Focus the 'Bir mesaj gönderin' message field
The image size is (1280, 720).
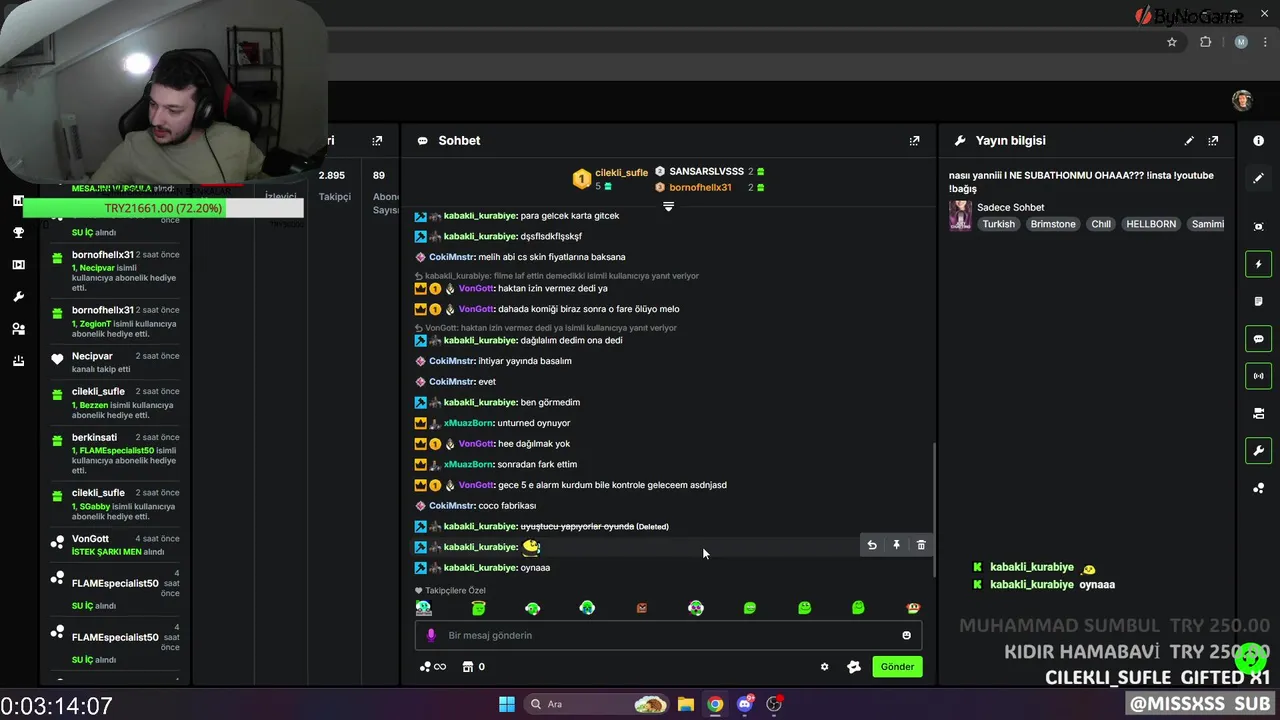(x=668, y=635)
